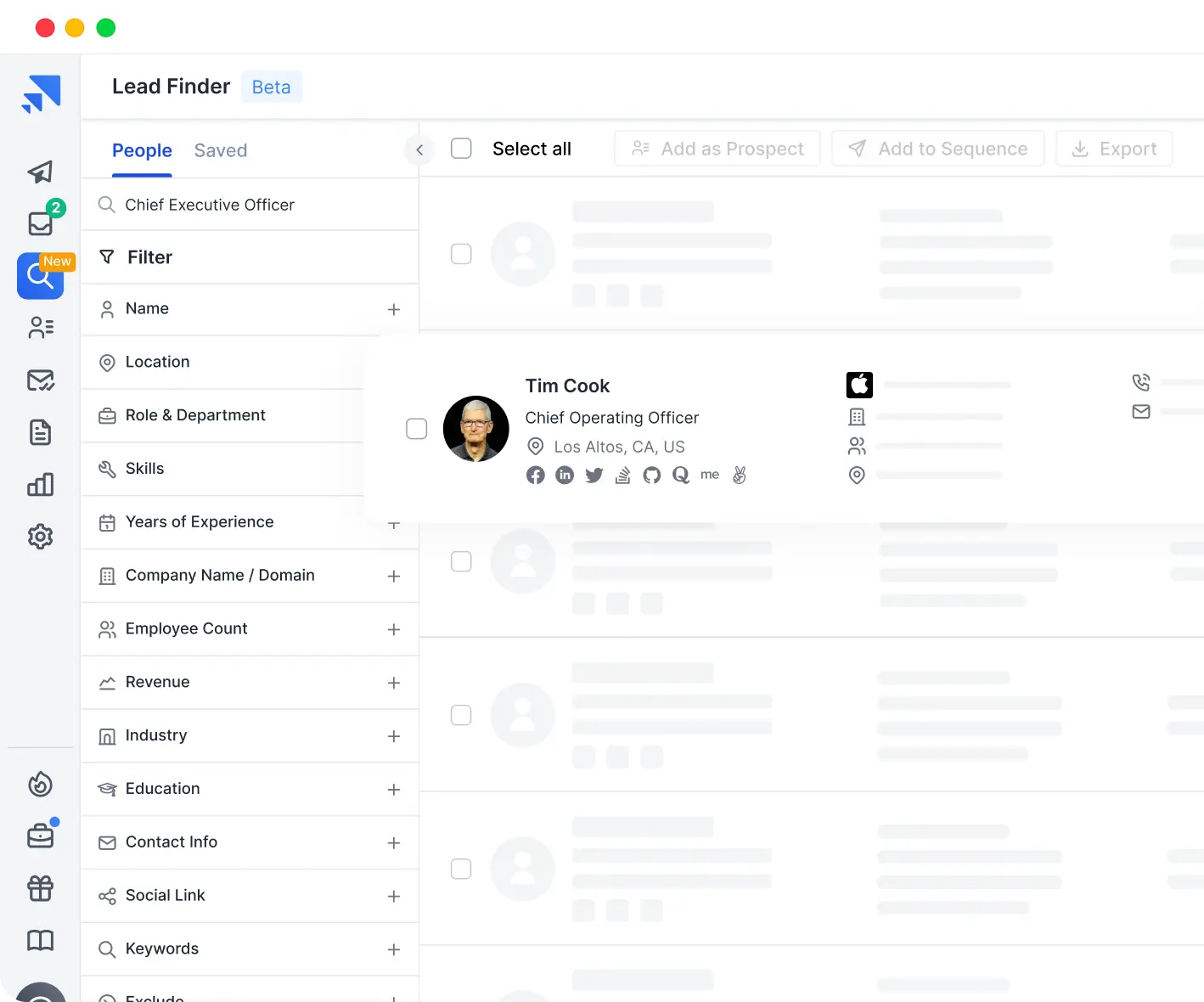Click the Apple company logo
The image size is (1204, 1002).
tap(859, 385)
